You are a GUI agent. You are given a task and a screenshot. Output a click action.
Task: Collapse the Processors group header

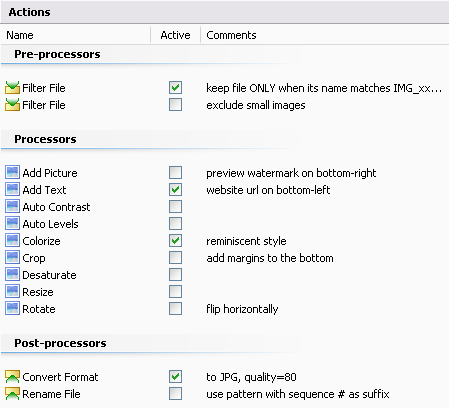tap(45, 139)
